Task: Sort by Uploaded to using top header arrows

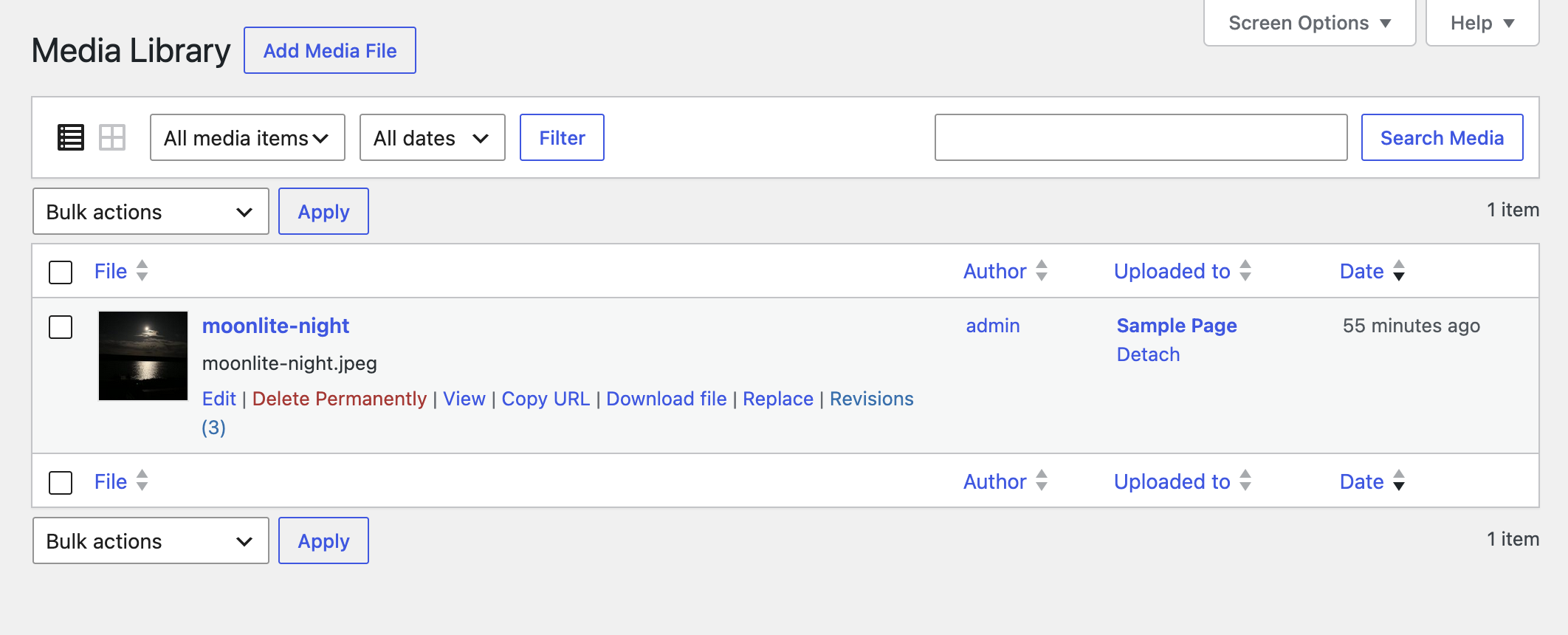Action: (1245, 271)
